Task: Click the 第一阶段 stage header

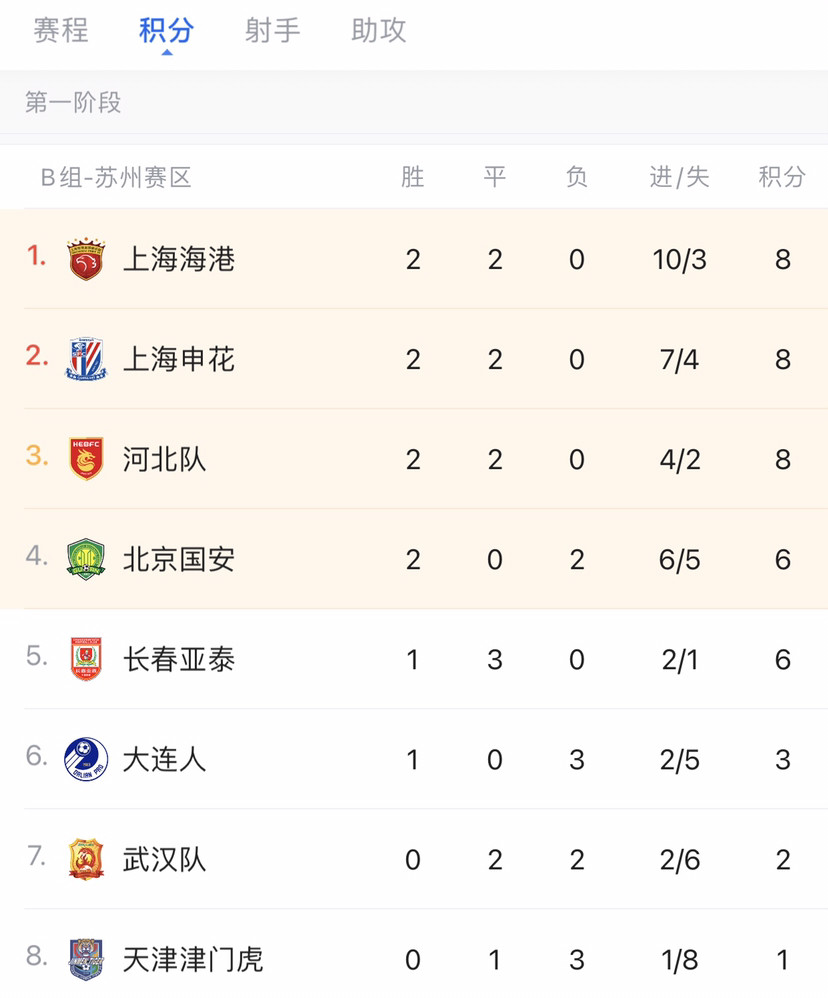Action: coord(73,102)
